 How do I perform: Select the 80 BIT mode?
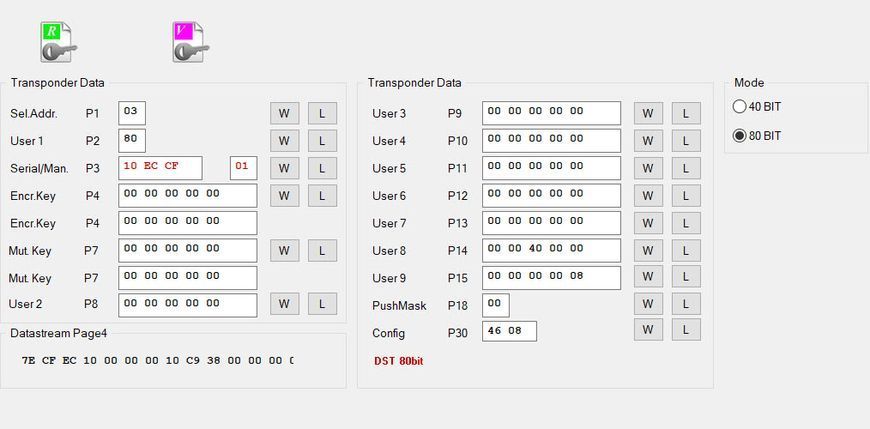(756, 136)
